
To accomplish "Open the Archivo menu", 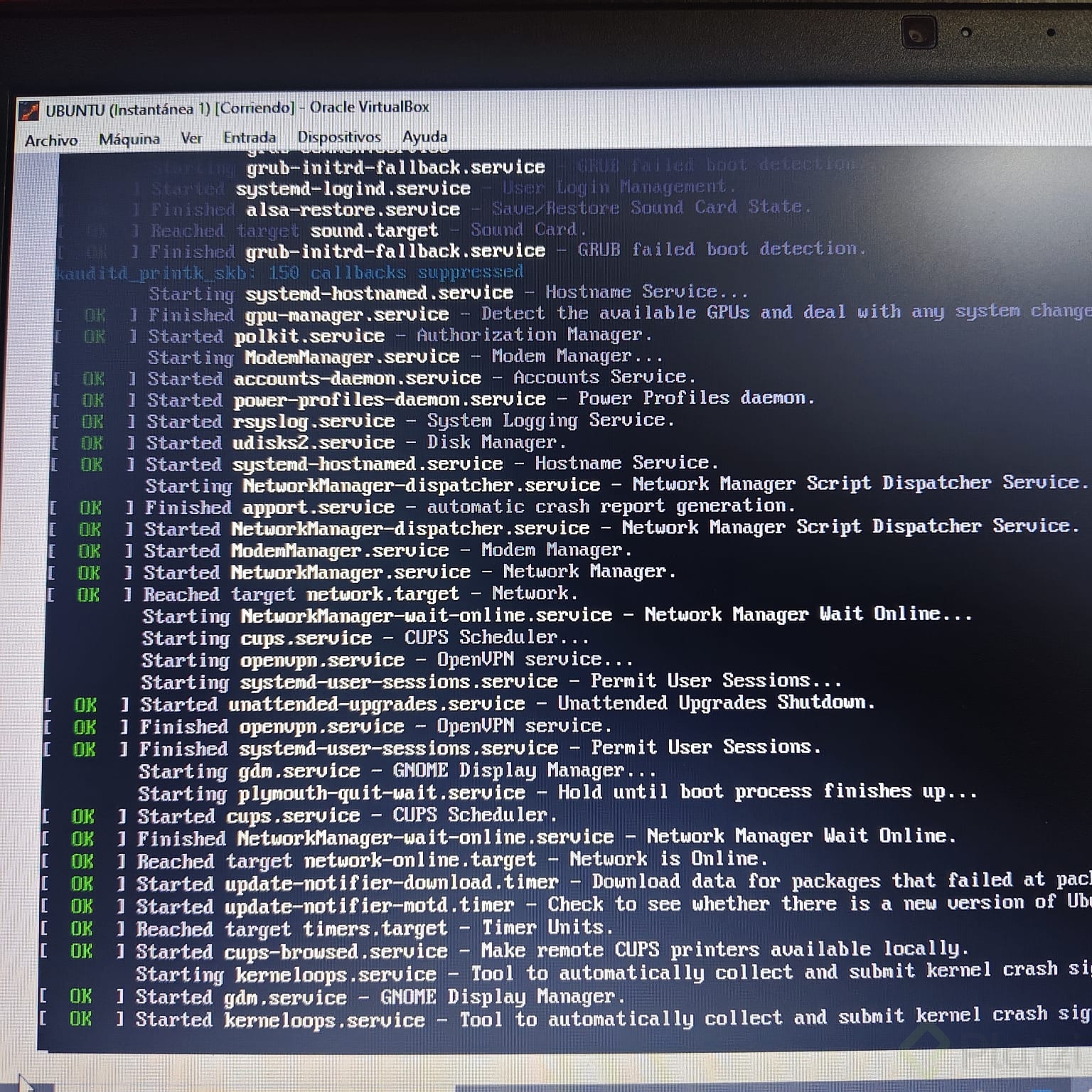I will click(x=51, y=140).
